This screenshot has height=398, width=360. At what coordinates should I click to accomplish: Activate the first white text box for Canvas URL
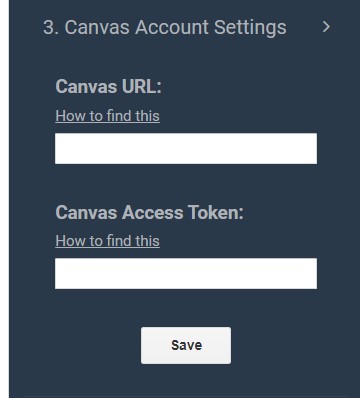[186, 148]
